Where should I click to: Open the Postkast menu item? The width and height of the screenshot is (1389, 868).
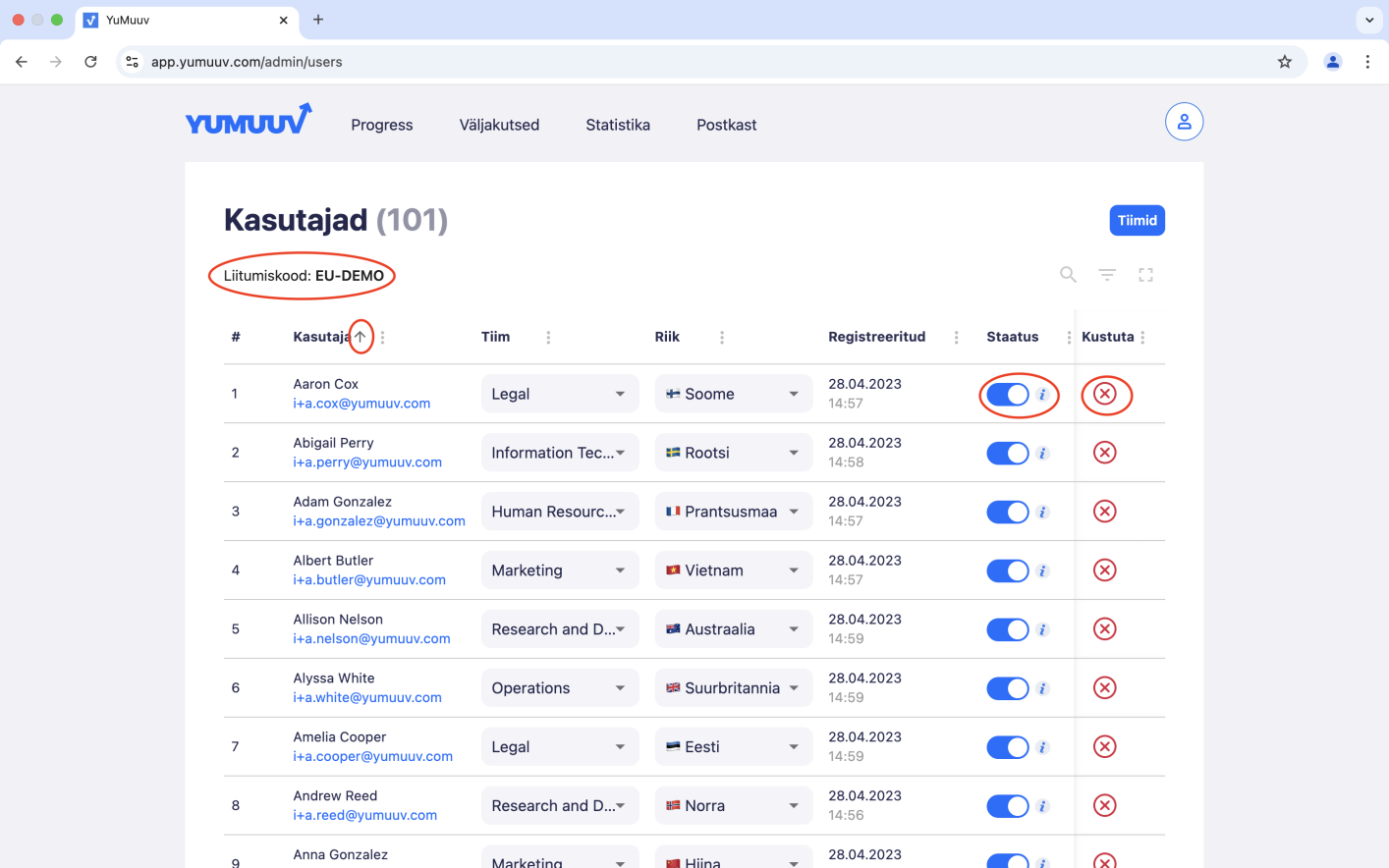pyautogui.click(x=727, y=125)
